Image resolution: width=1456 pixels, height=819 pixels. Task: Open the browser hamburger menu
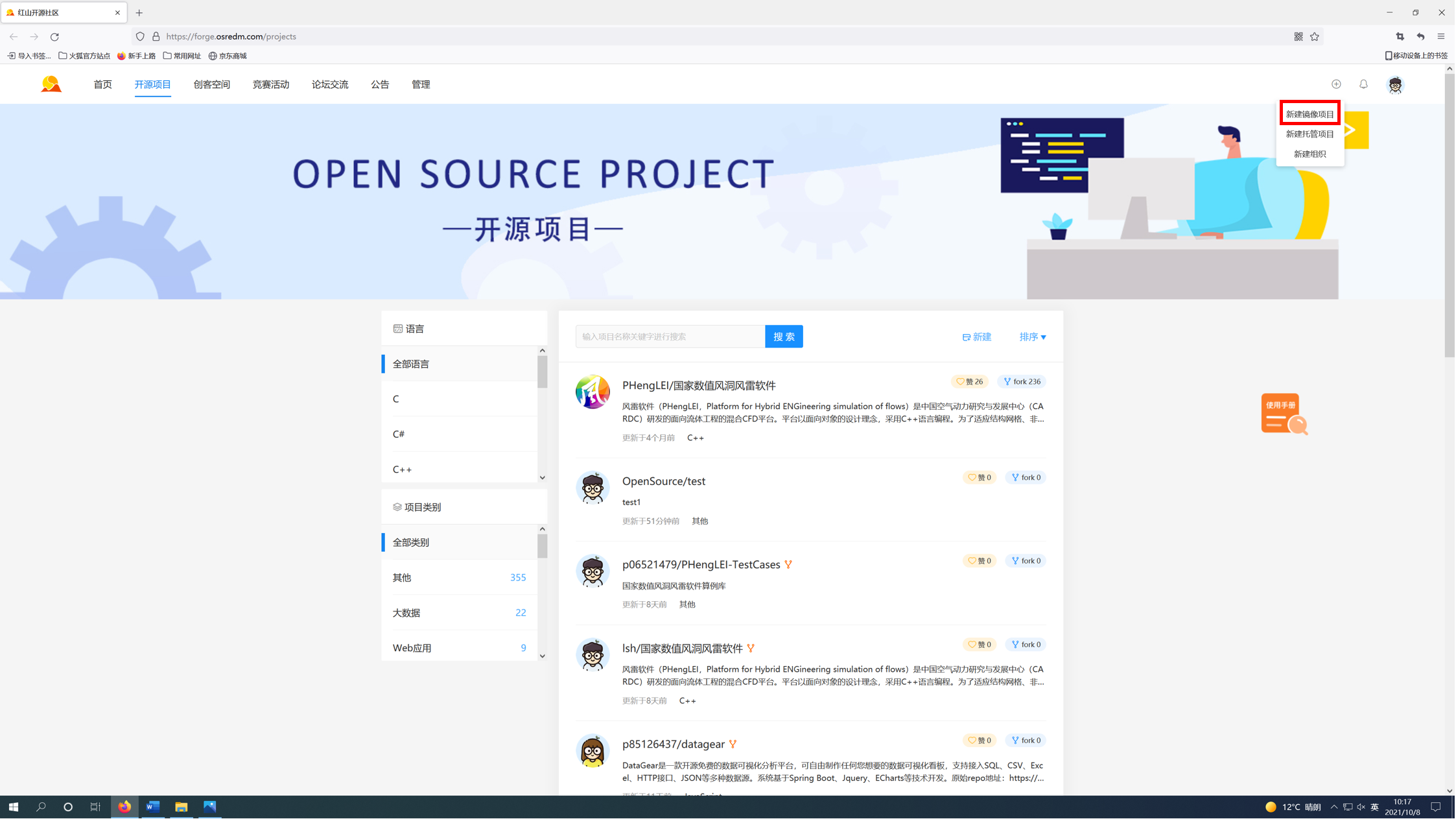1441,37
